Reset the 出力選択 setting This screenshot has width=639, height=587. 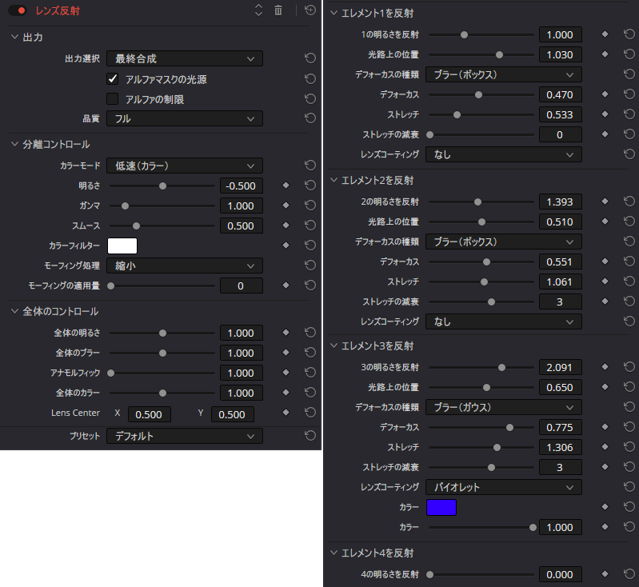tap(310, 58)
